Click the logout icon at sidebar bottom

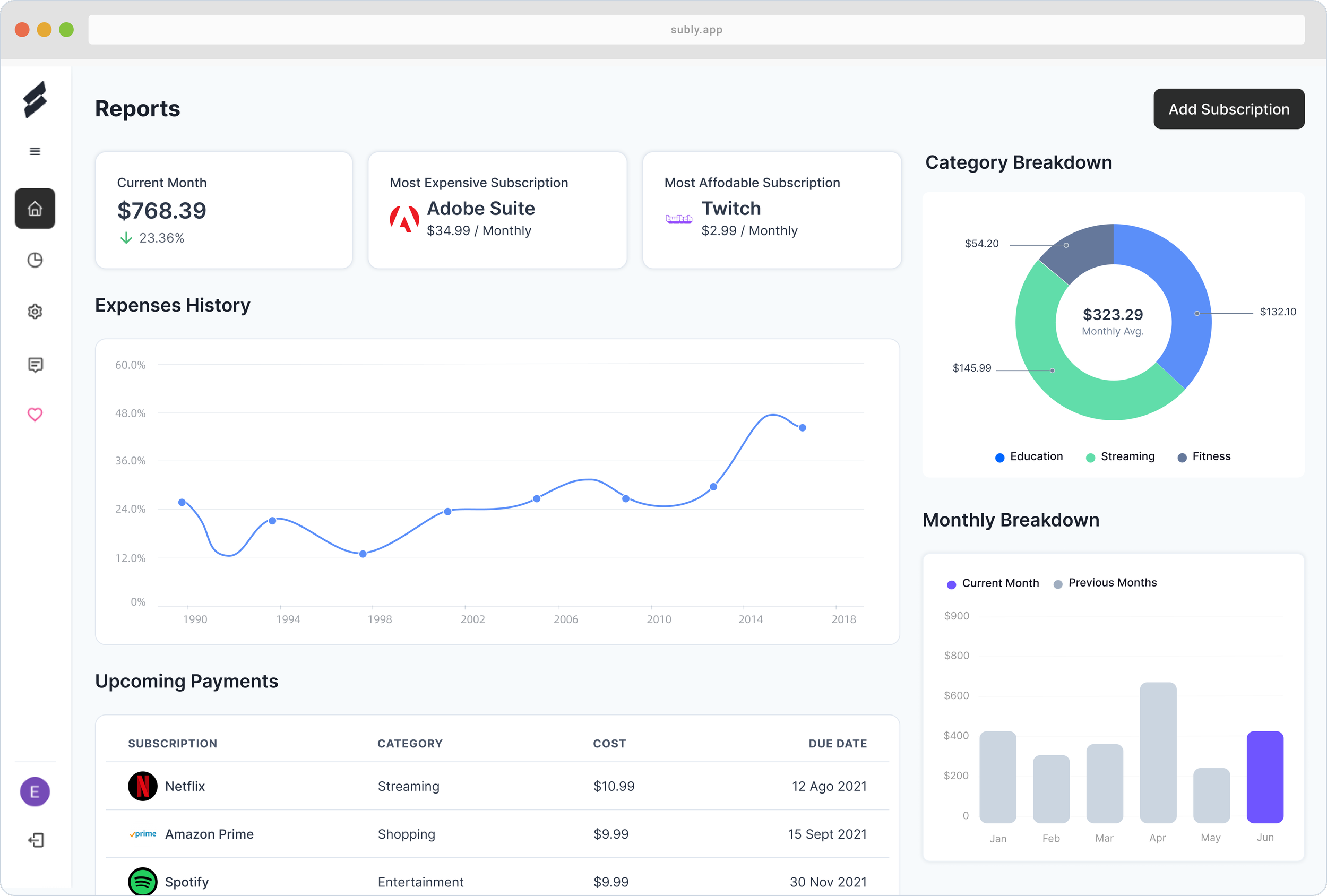pos(35,840)
